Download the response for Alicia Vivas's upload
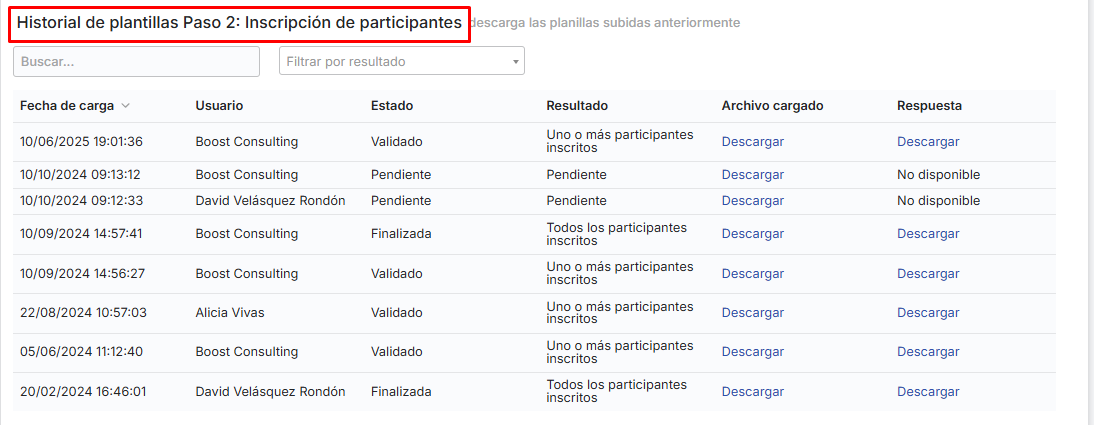 (928, 313)
